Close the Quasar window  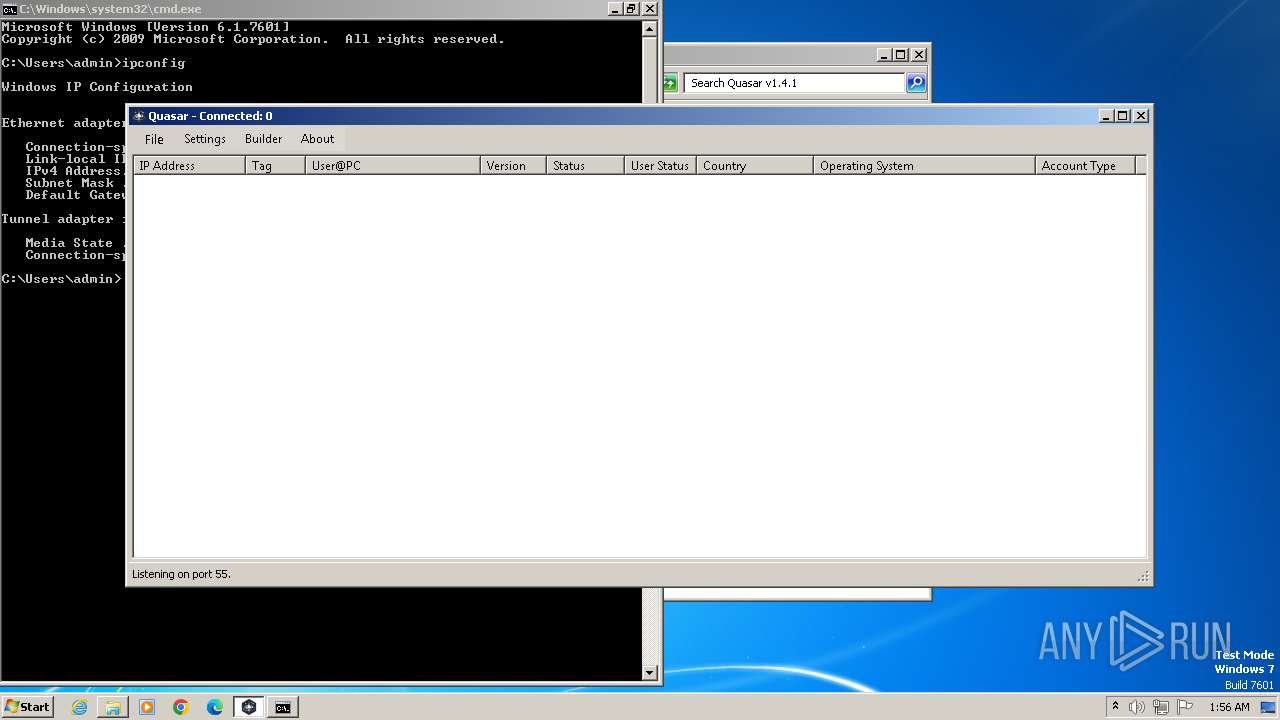click(1141, 116)
